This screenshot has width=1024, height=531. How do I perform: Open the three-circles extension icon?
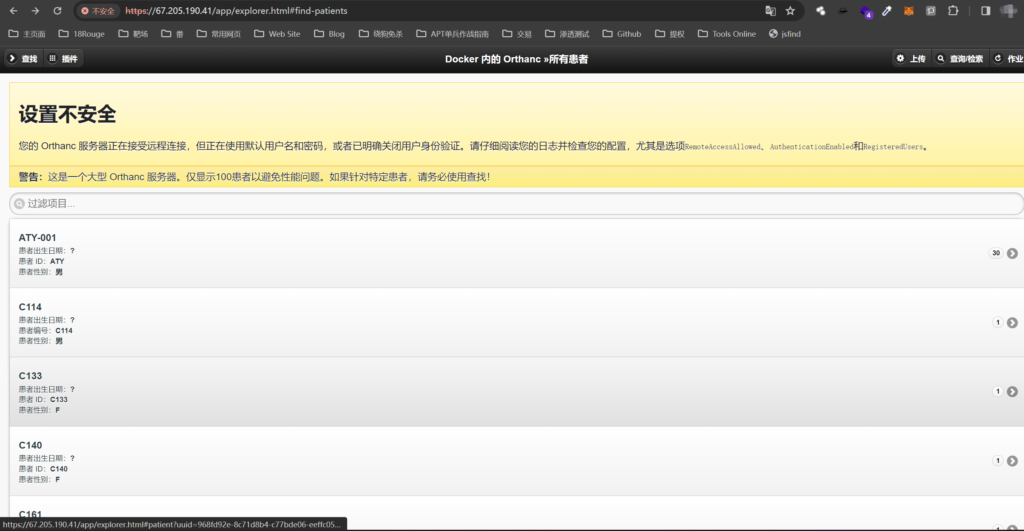pos(821,11)
